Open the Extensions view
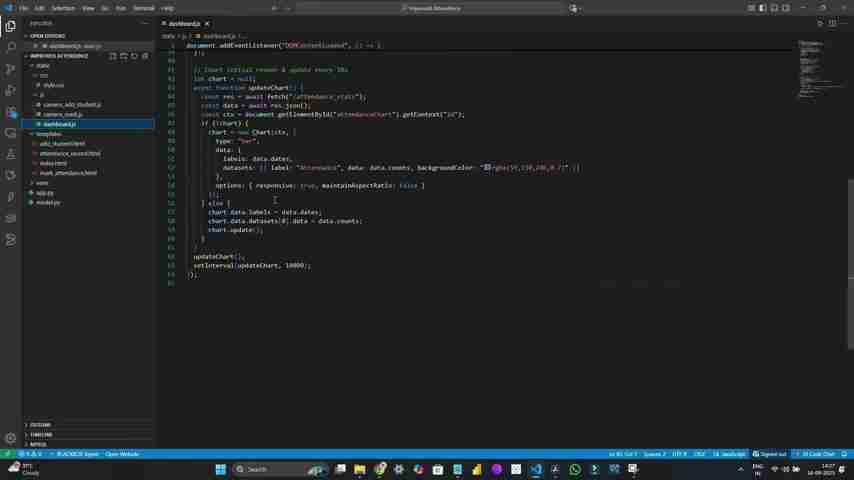This screenshot has height=480, width=854. click(x=11, y=112)
